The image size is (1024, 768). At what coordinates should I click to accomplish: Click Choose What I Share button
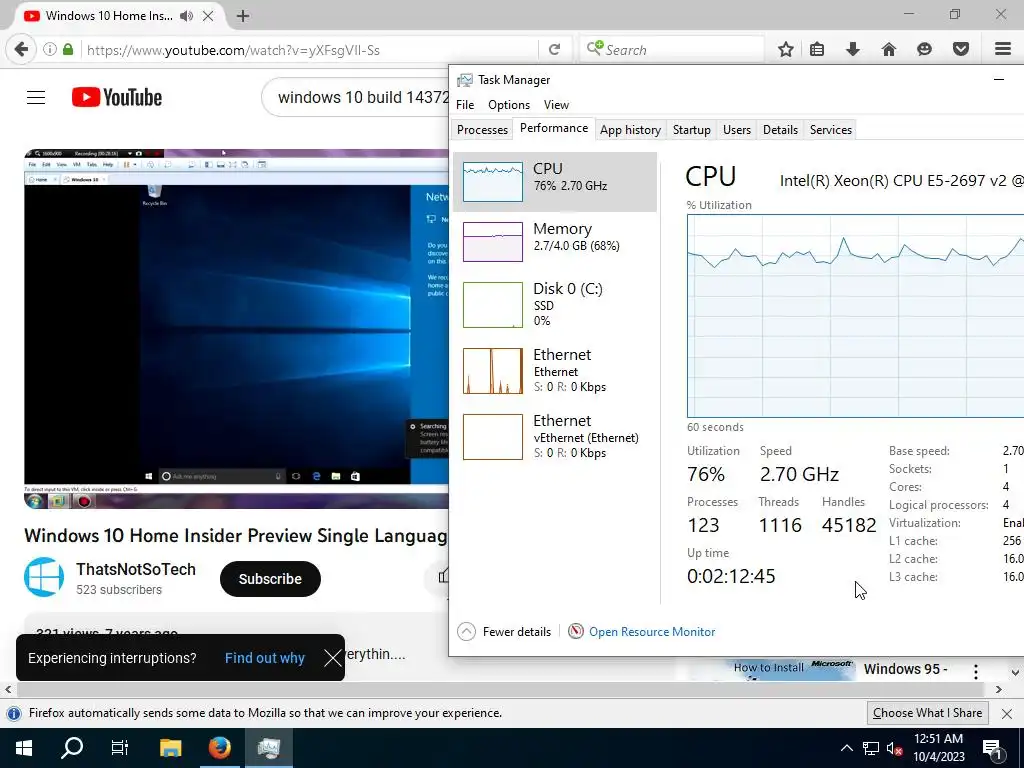[x=927, y=713]
